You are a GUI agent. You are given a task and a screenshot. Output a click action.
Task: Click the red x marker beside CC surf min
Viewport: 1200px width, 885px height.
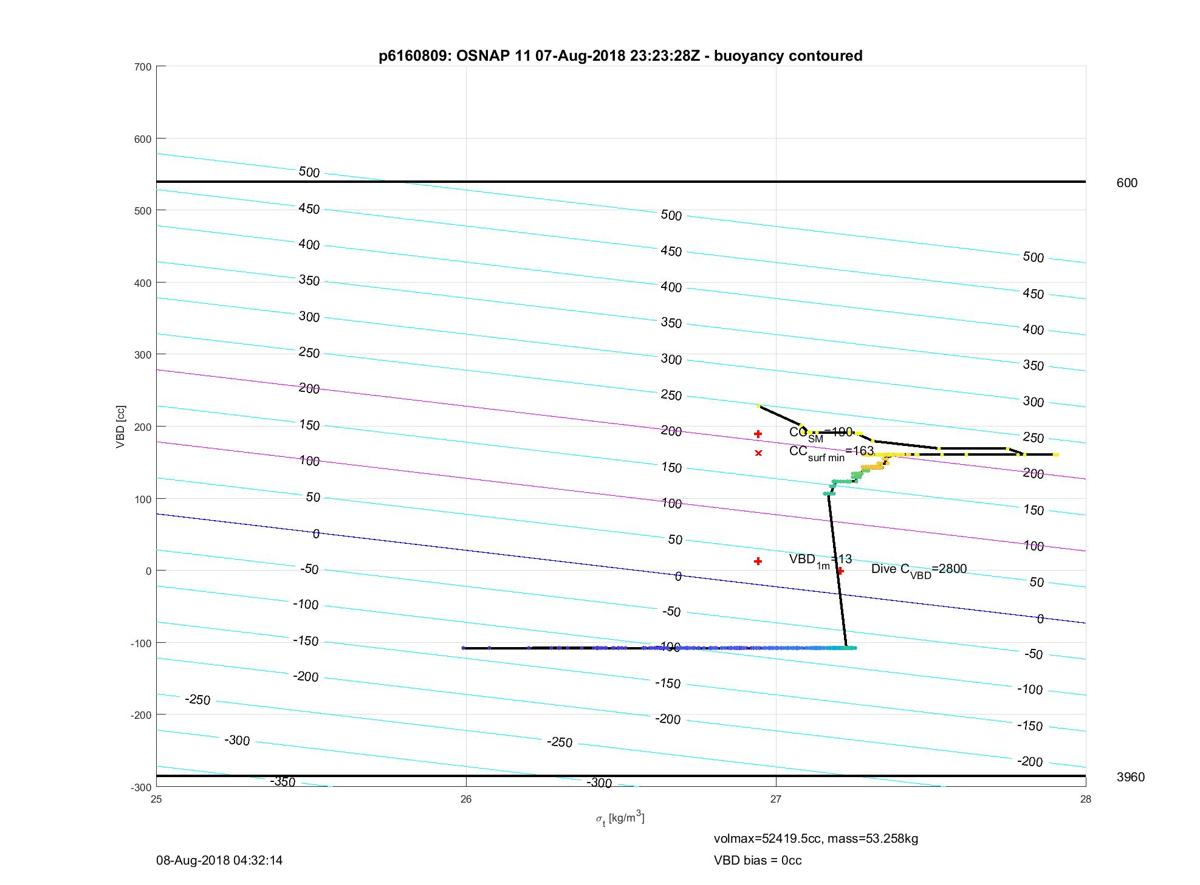pyautogui.click(x=758, y=453)
